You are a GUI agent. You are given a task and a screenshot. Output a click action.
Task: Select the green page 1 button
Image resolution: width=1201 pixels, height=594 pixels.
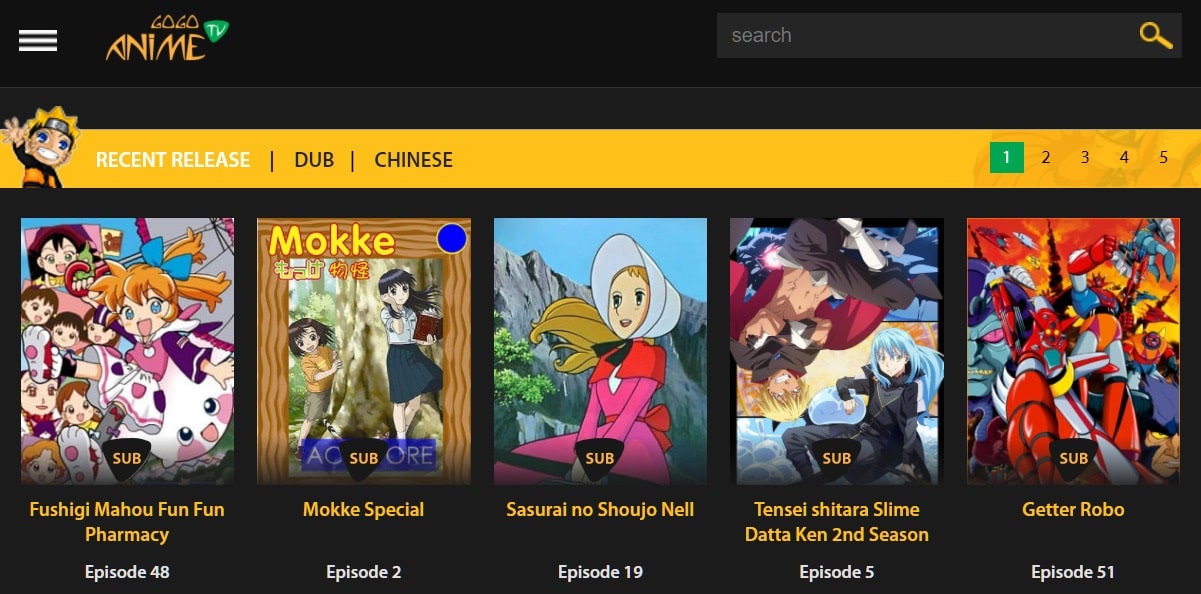click(1007, 157)
